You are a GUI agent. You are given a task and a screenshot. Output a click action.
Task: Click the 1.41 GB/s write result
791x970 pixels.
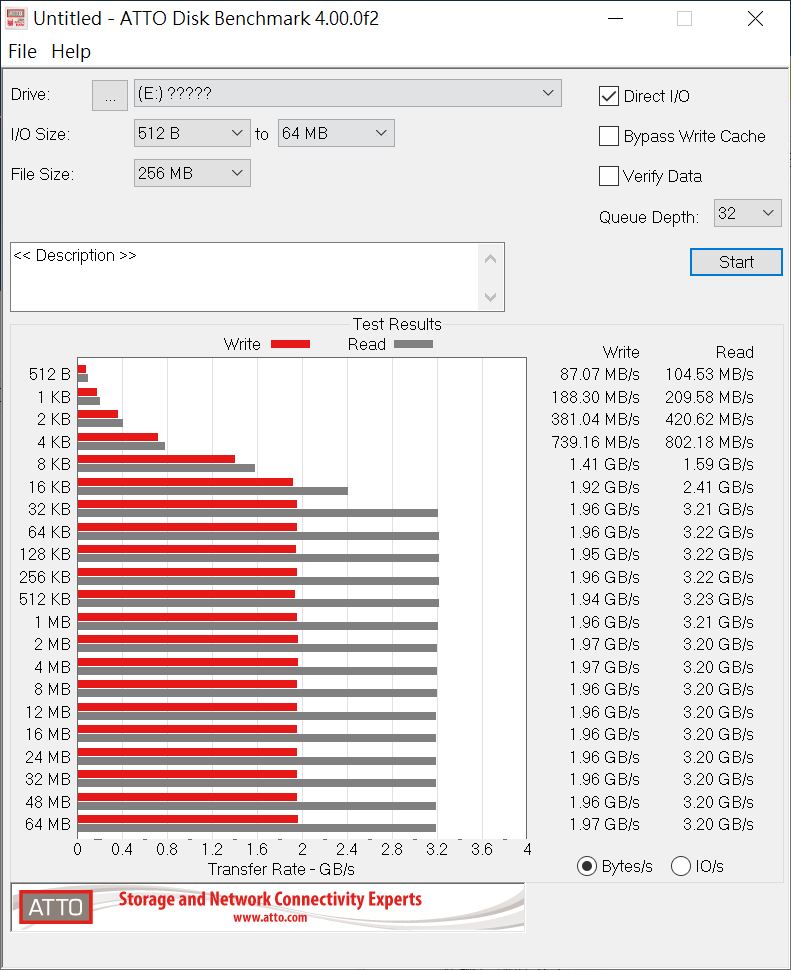click(604, 465)
